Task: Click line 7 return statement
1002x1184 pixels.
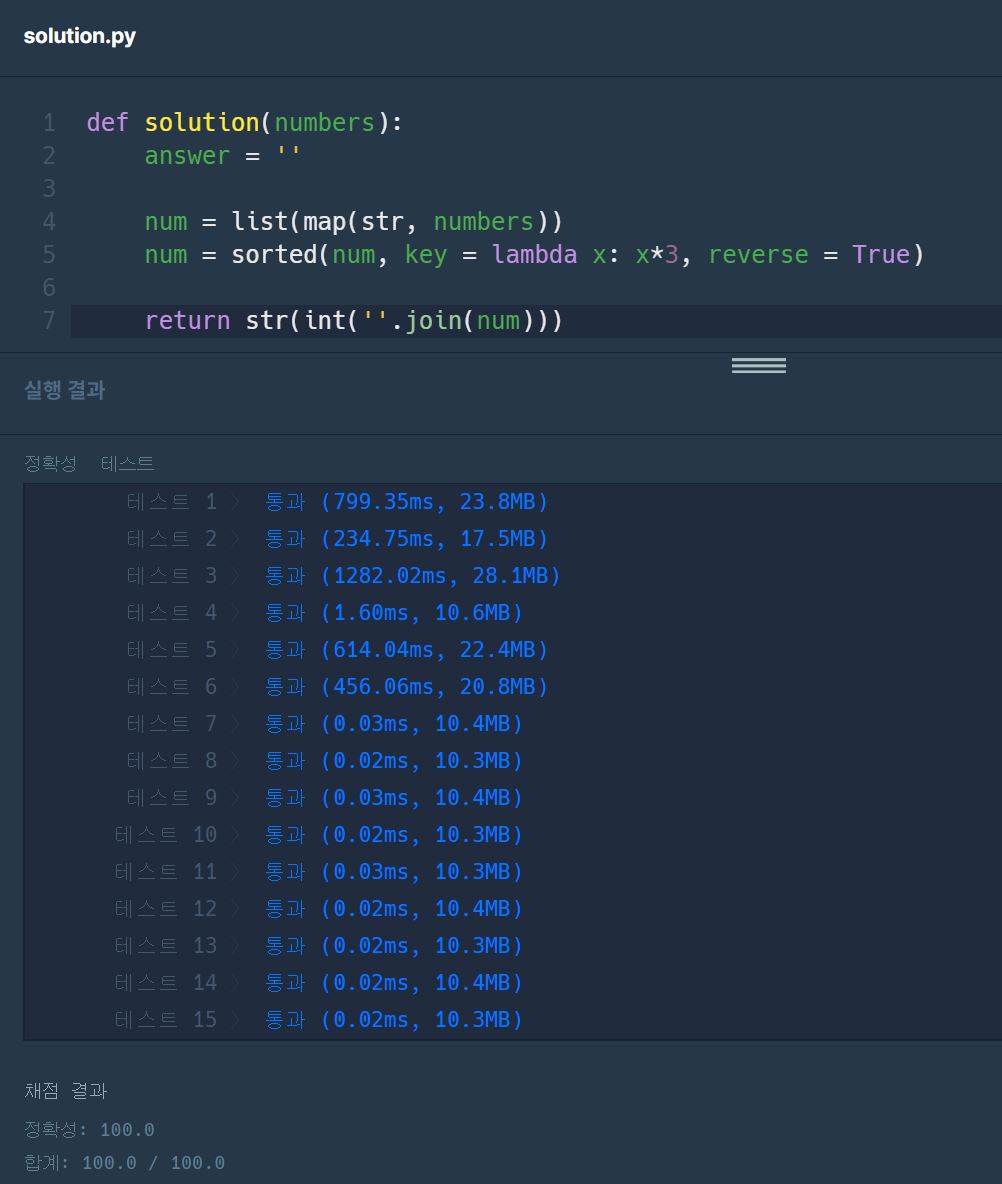Action: 353,320
